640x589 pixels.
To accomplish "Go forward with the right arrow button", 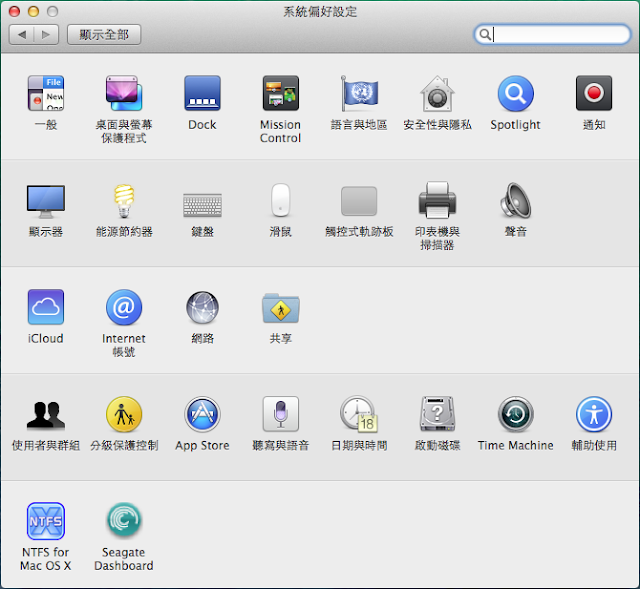I will tap(46, 35).
